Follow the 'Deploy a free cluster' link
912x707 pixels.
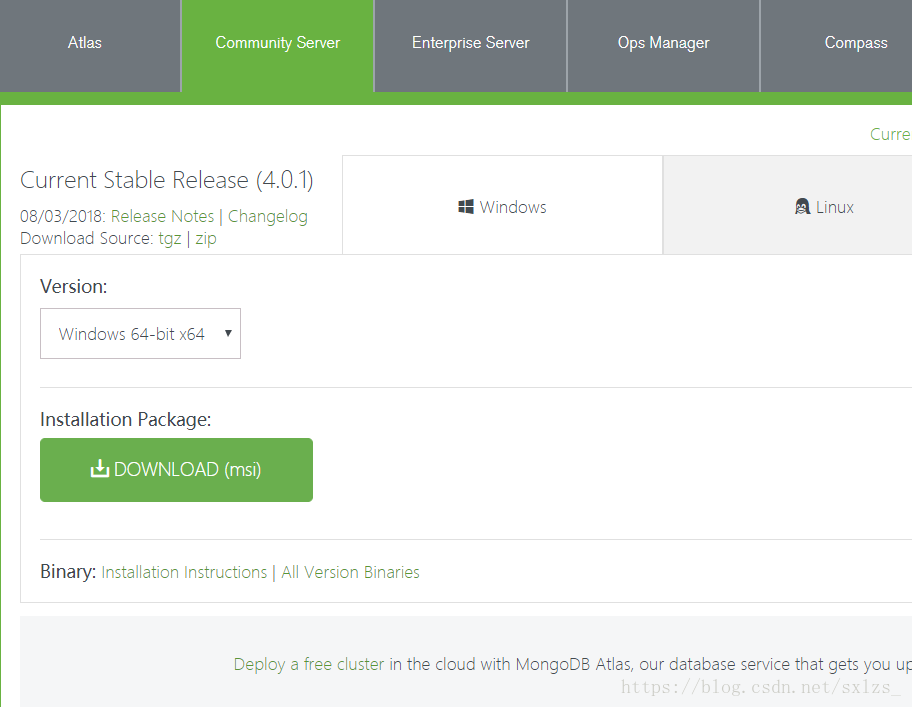(309, 665)
